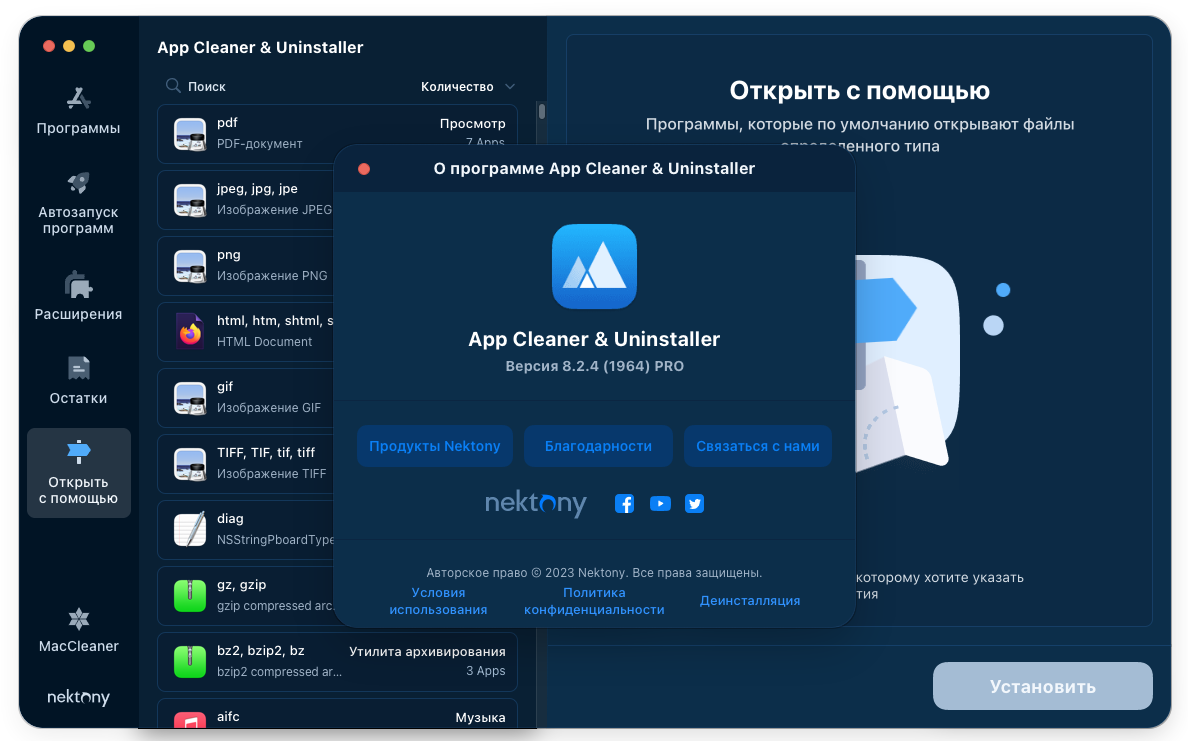The height and width of the screenshot is (741, 1188).
Task: Open Nektony Twitter page icon
Action: coord(694,504)
